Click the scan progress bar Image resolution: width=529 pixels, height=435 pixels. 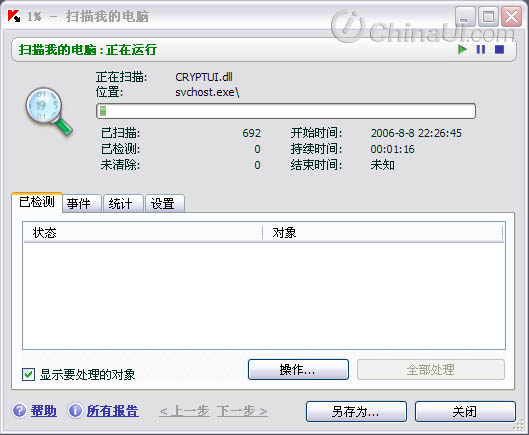(x=286, y=111)
